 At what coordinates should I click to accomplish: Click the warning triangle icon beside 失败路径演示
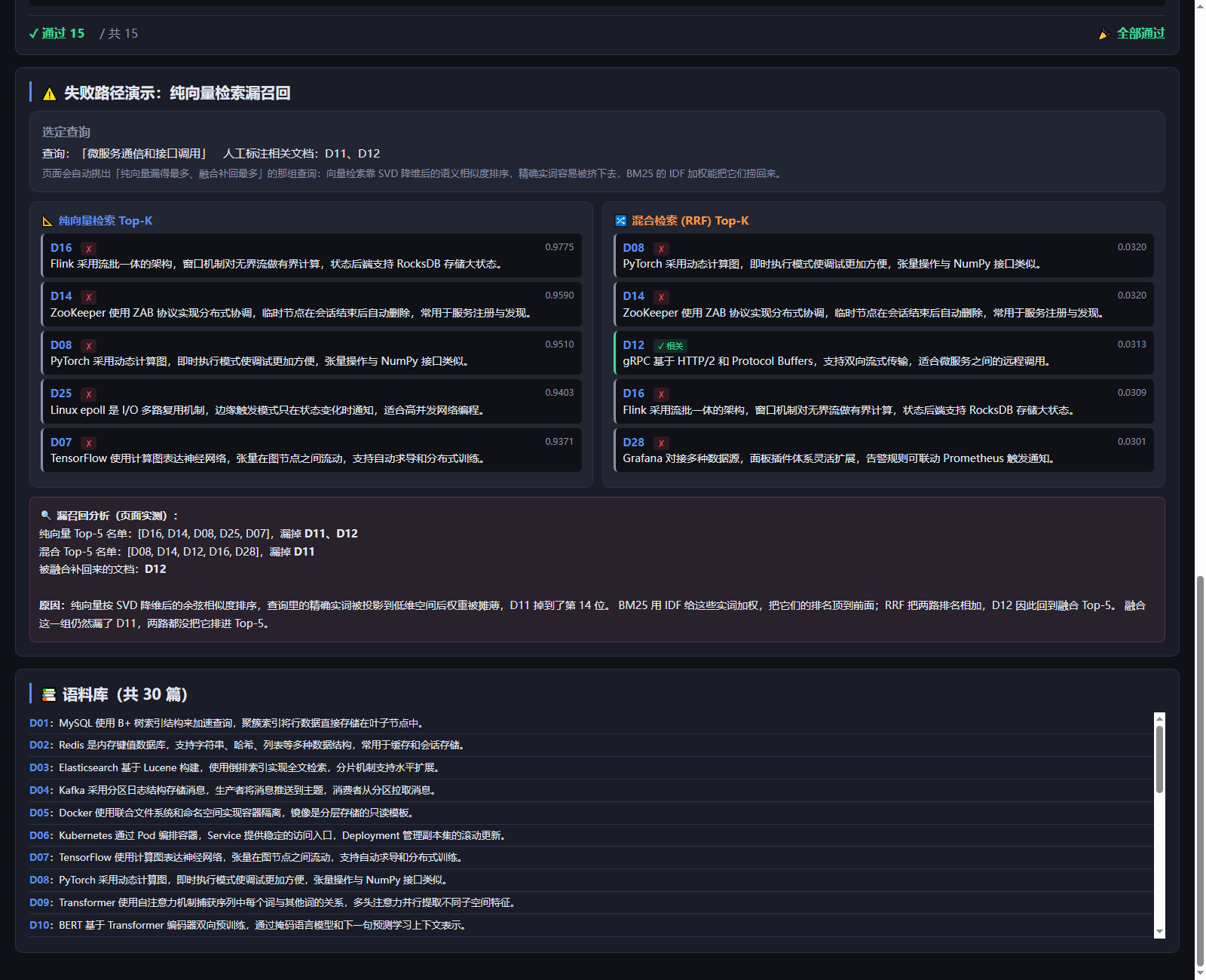pyautogui.click(x=50, y=93)
